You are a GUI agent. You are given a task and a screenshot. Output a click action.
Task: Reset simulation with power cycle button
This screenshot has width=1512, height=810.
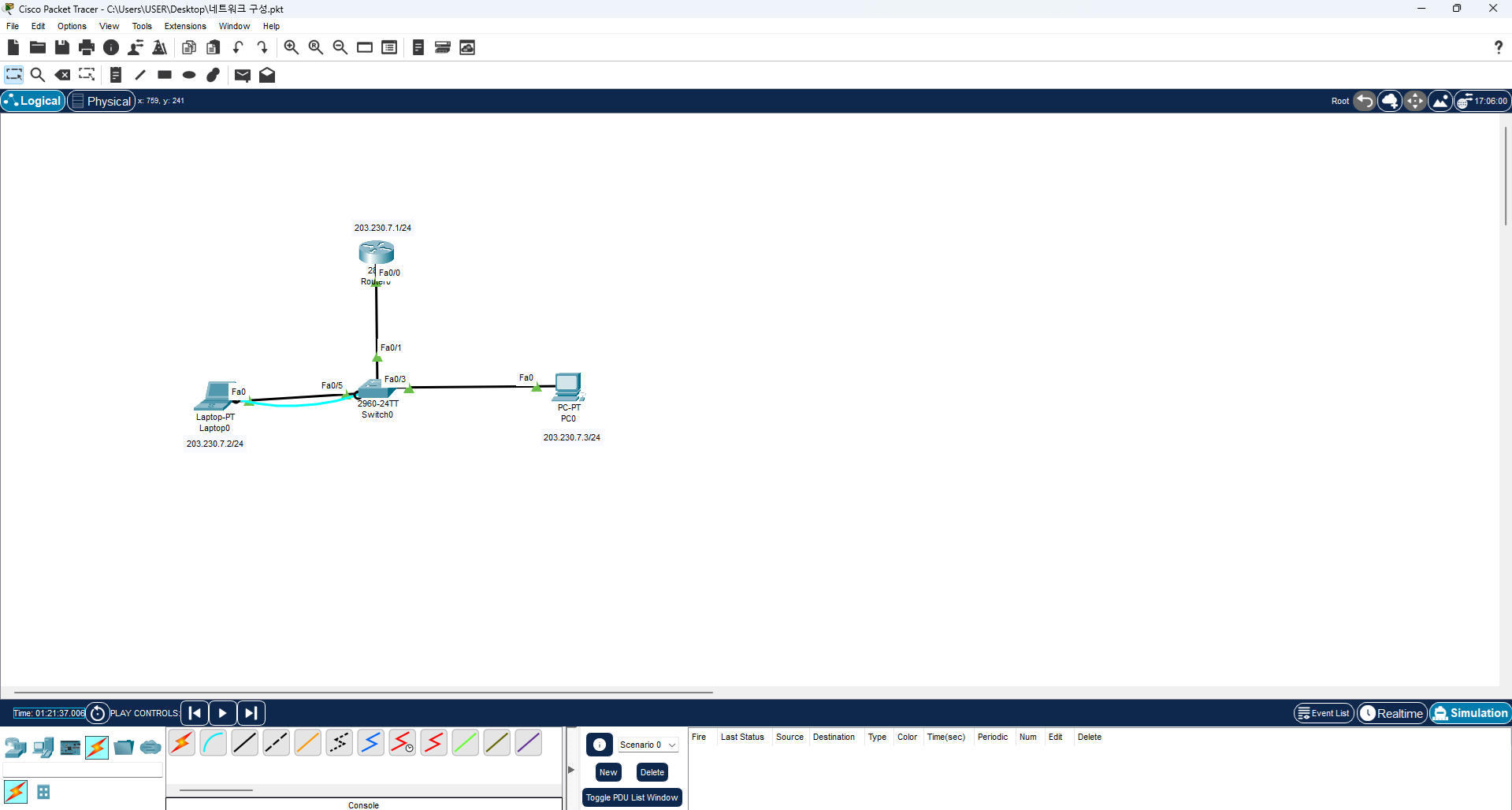(x=98, y=713)
